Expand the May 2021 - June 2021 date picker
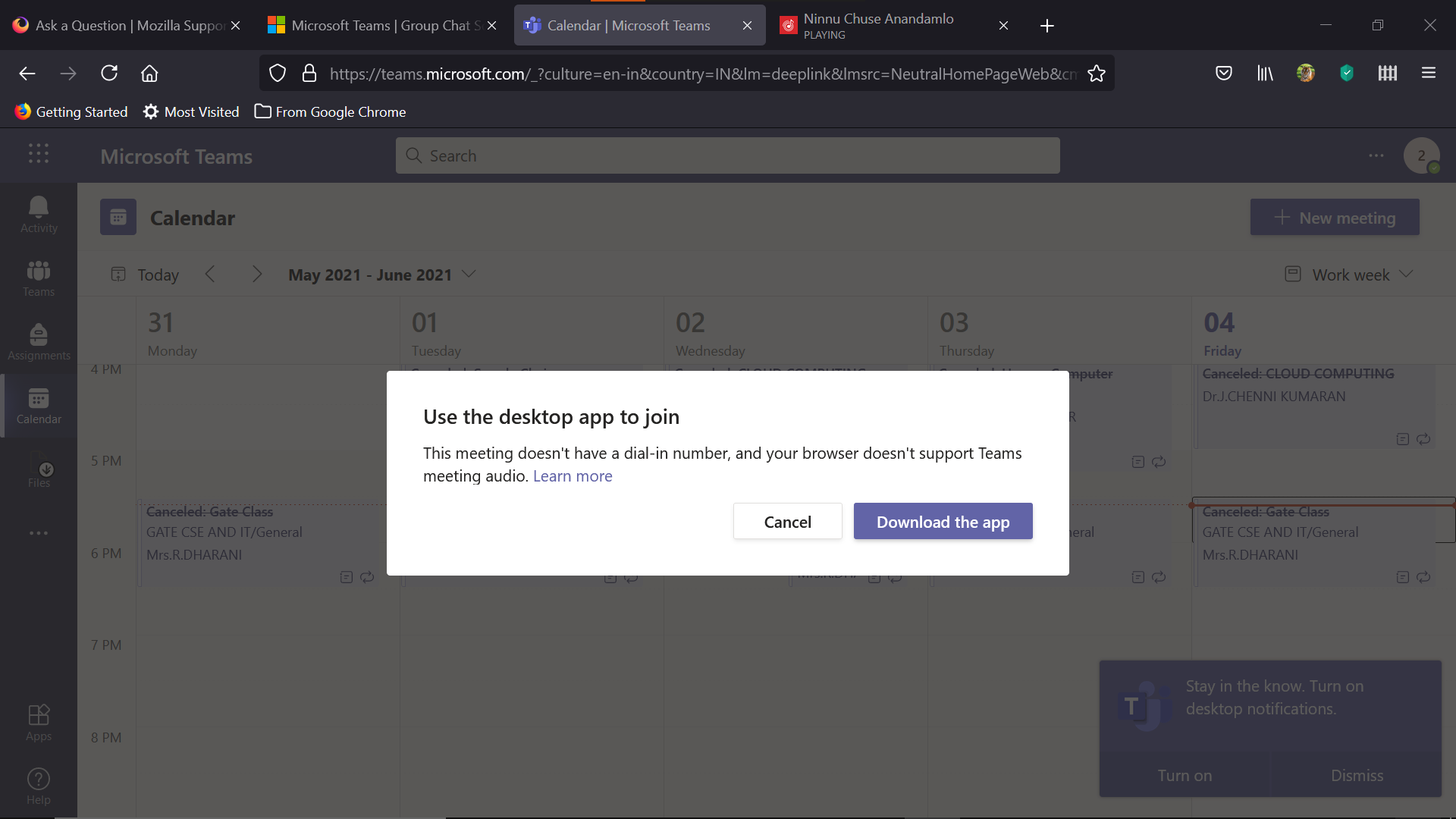The height and width of the screenshot is (819, 1456). tap(381, 275)
